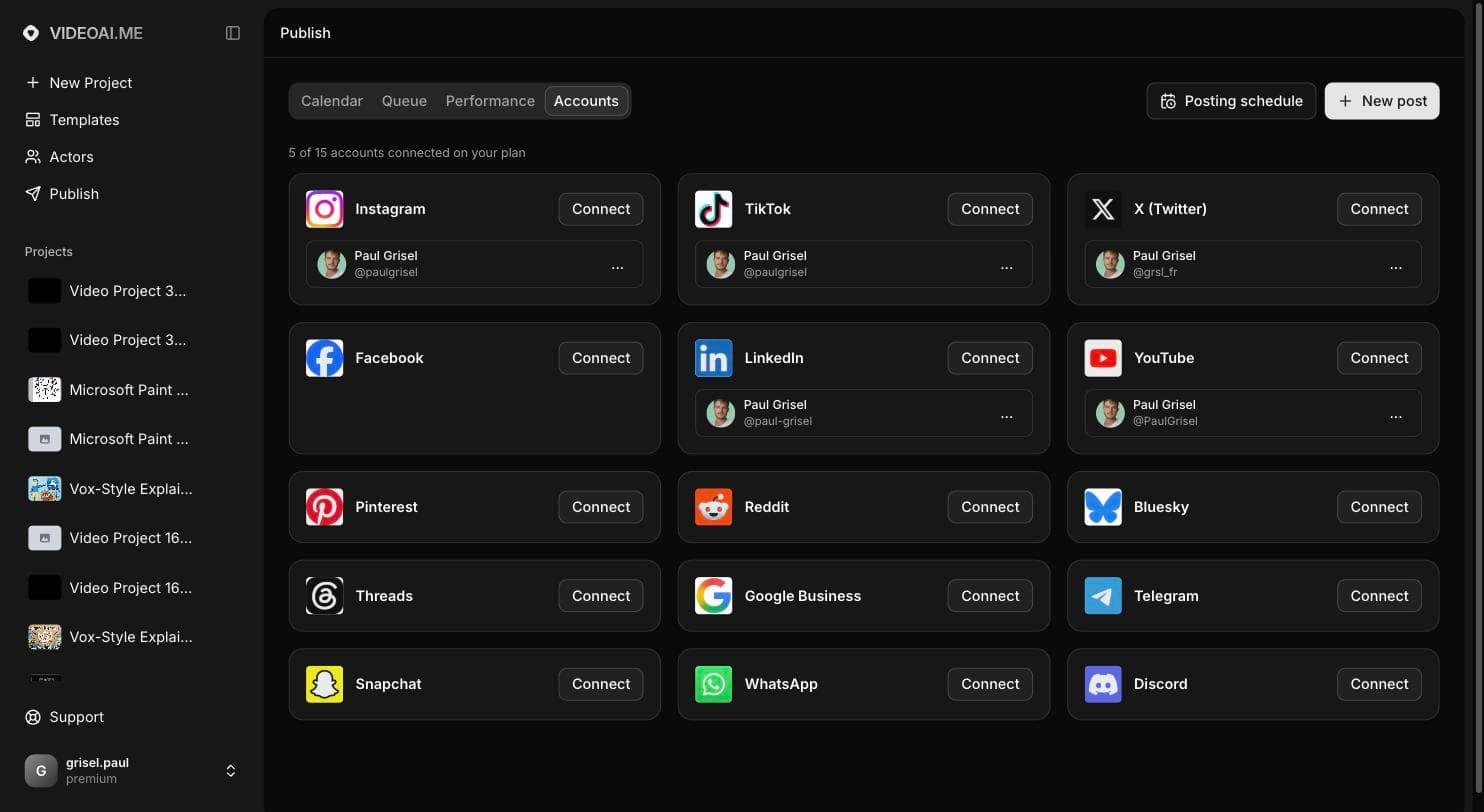The width and height of the screenshot is (1484, 812).
Task: Connect a YouTube account
Action: (1379, 358)
